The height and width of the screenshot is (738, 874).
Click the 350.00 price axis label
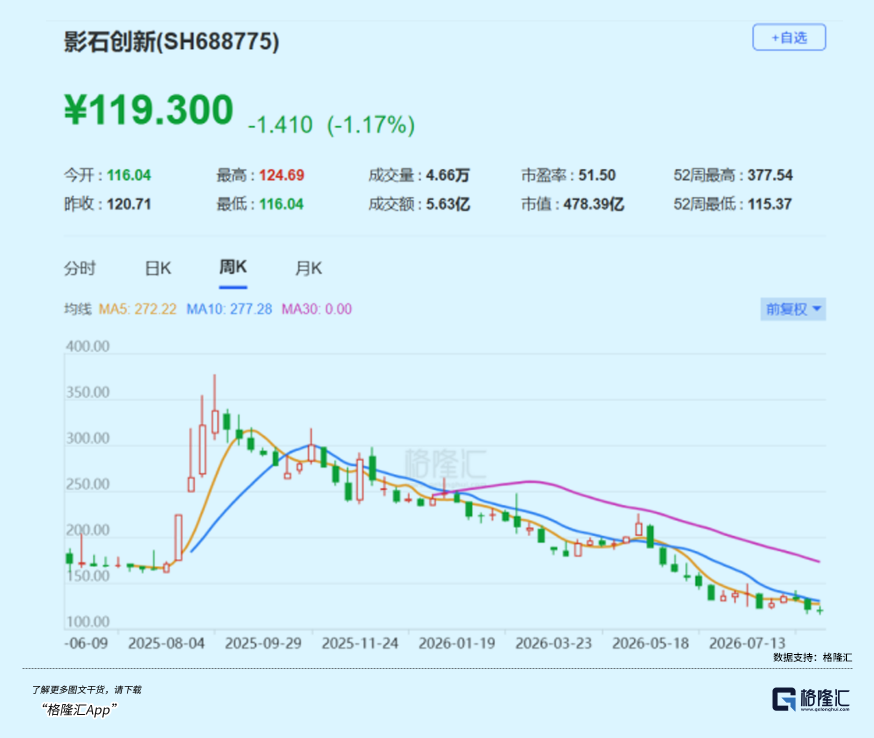click(x=88, y=392)
